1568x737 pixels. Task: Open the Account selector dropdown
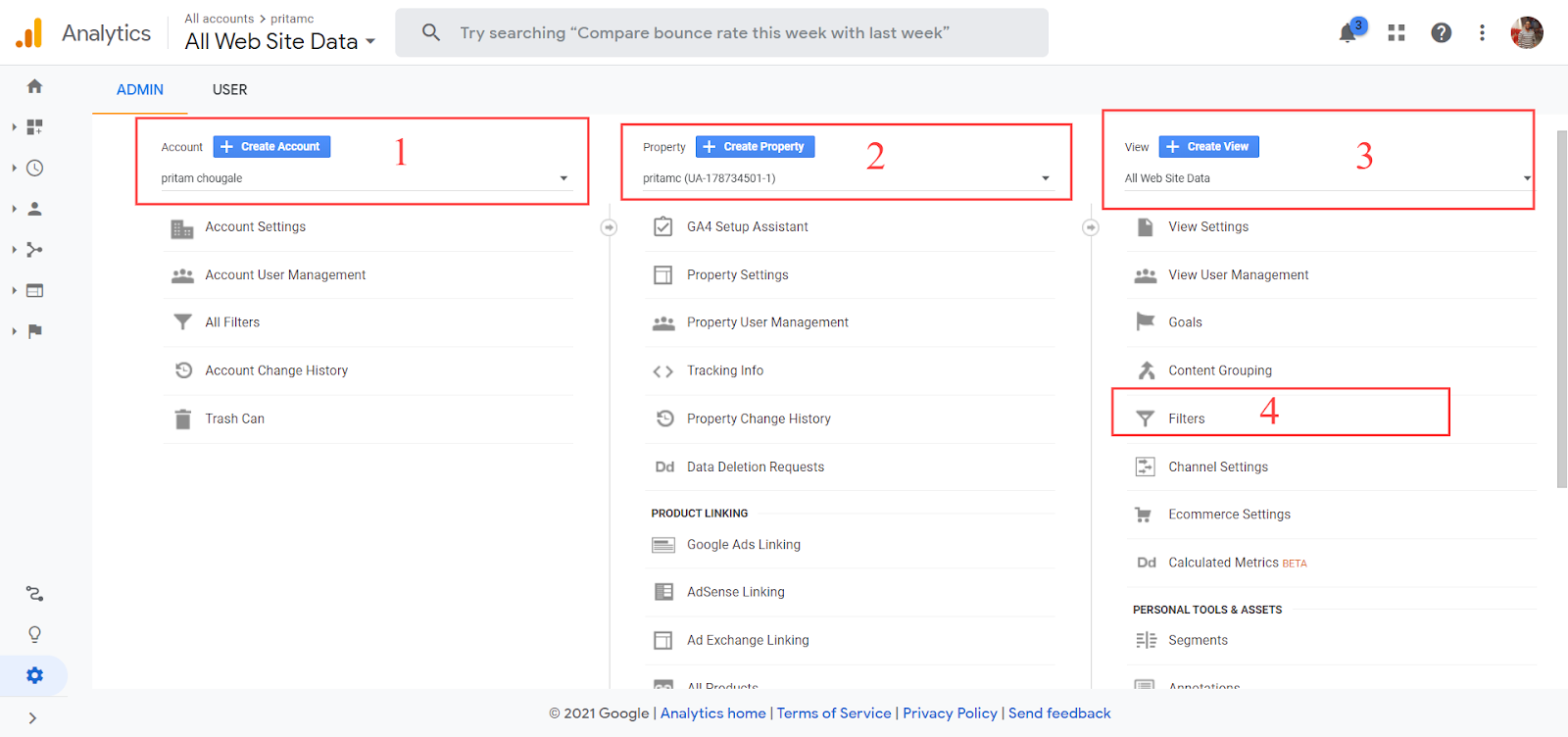[x=365, y=178]
